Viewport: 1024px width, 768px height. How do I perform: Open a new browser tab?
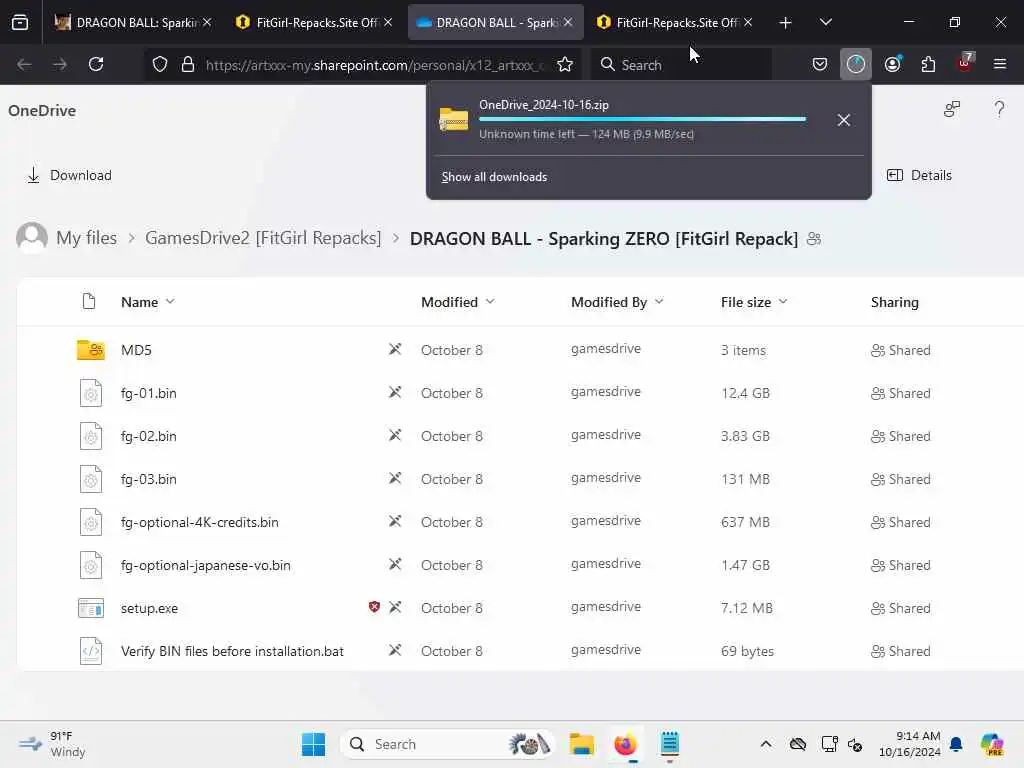[785, 23]
